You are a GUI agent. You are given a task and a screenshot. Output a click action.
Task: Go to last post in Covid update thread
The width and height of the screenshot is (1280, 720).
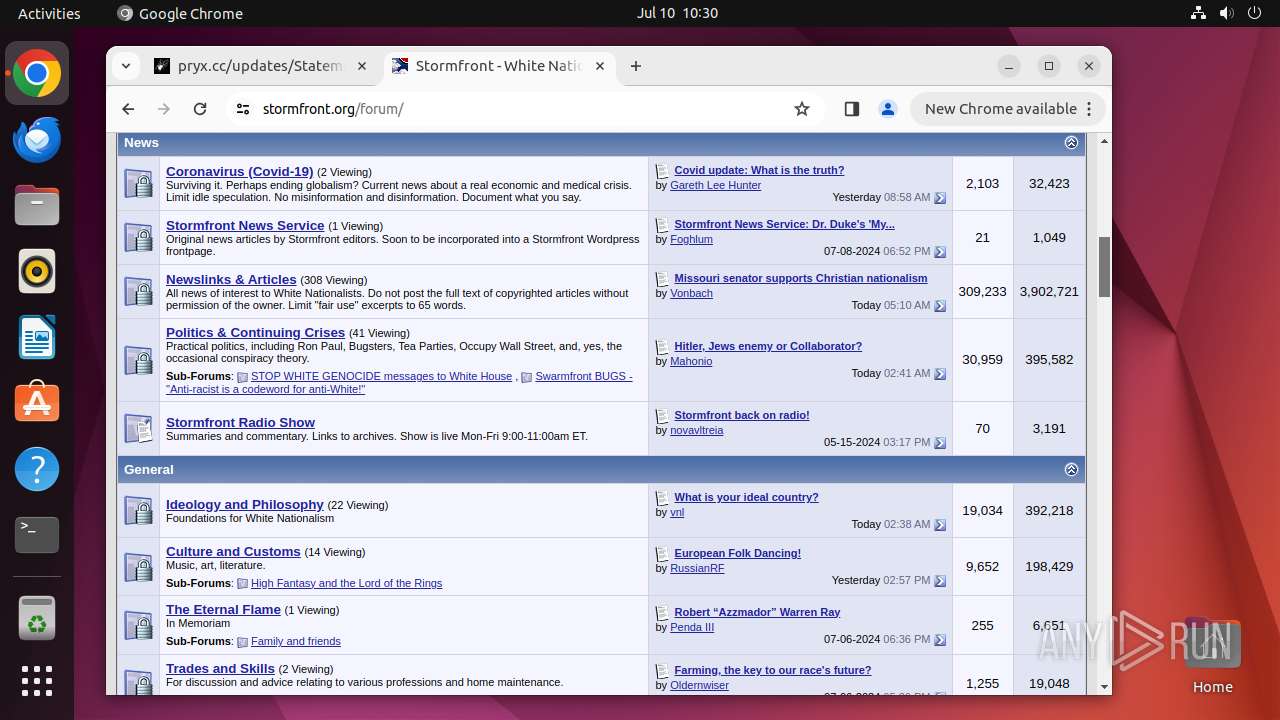pos(940,198)
